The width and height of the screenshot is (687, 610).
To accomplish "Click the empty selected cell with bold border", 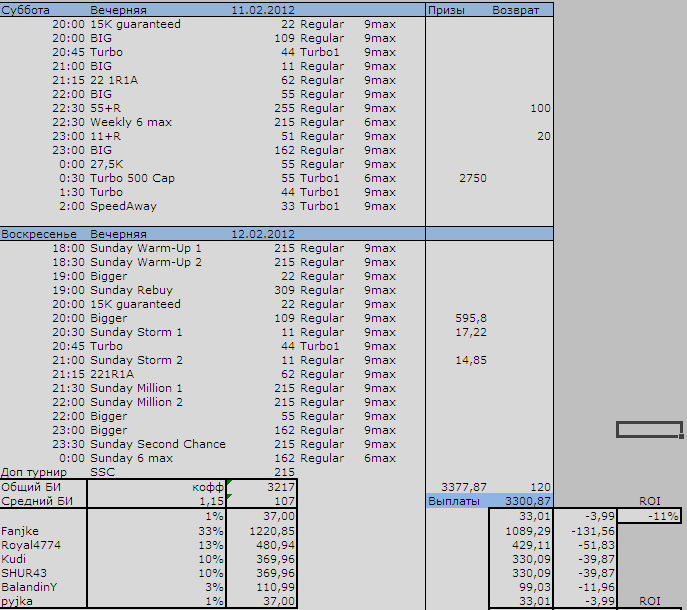I will 649,429.
